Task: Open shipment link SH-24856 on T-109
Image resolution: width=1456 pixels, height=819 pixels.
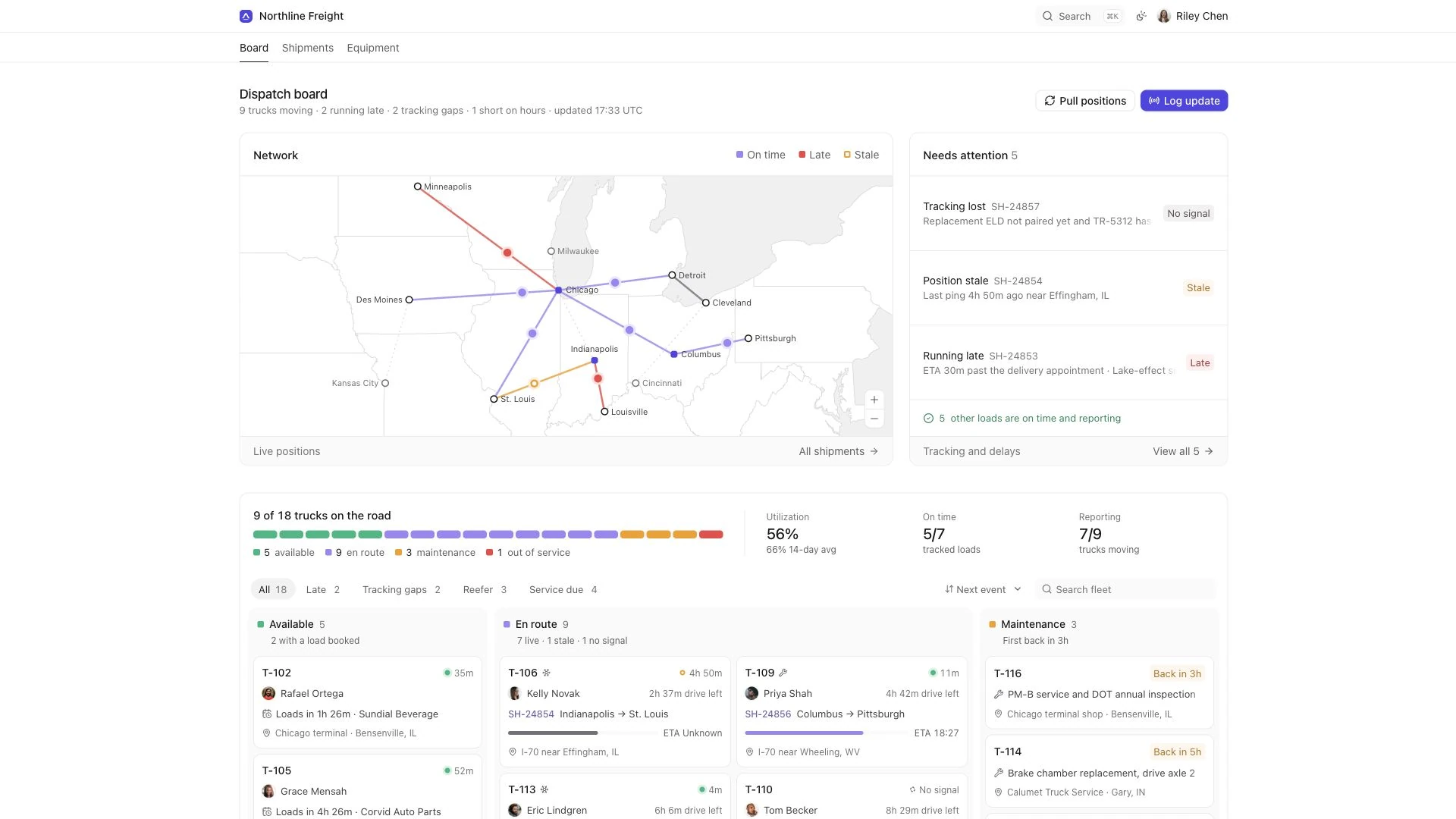Action: [767, 714]
